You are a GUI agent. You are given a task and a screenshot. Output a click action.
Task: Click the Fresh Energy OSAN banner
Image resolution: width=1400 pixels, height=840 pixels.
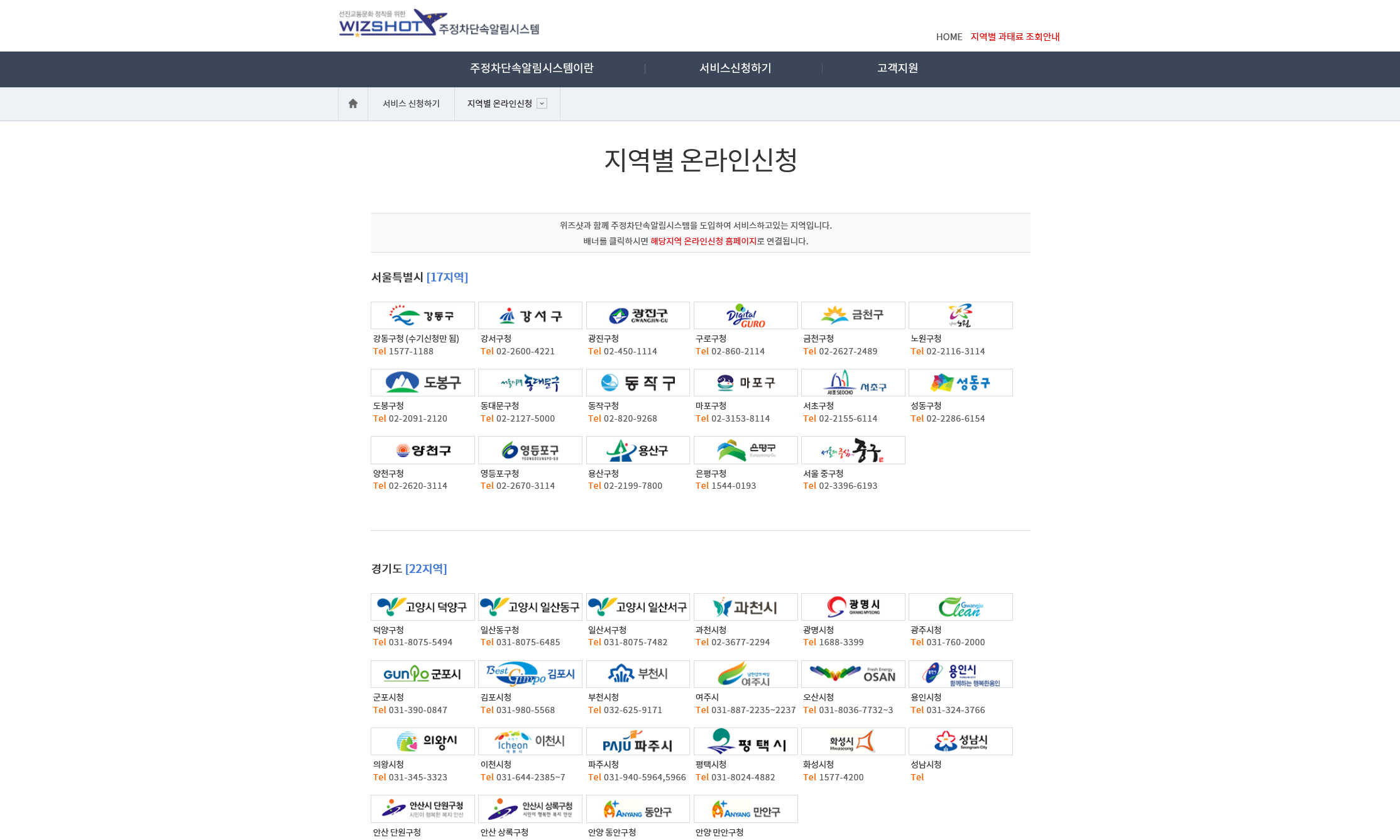(x=853, y=674)
